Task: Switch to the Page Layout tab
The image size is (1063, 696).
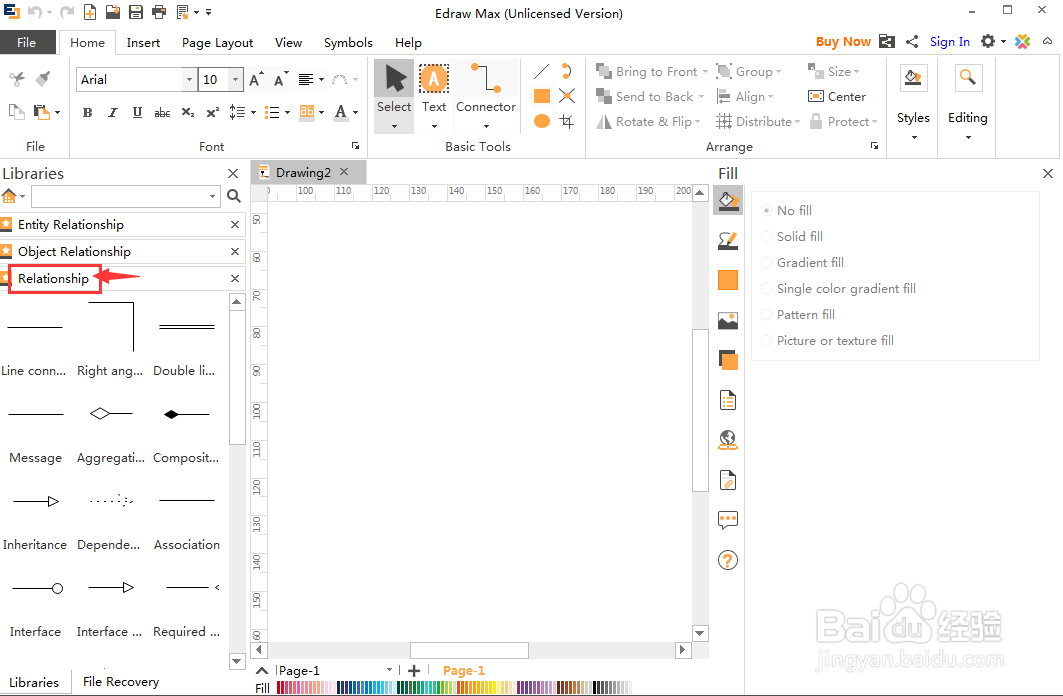Action: 217,43
